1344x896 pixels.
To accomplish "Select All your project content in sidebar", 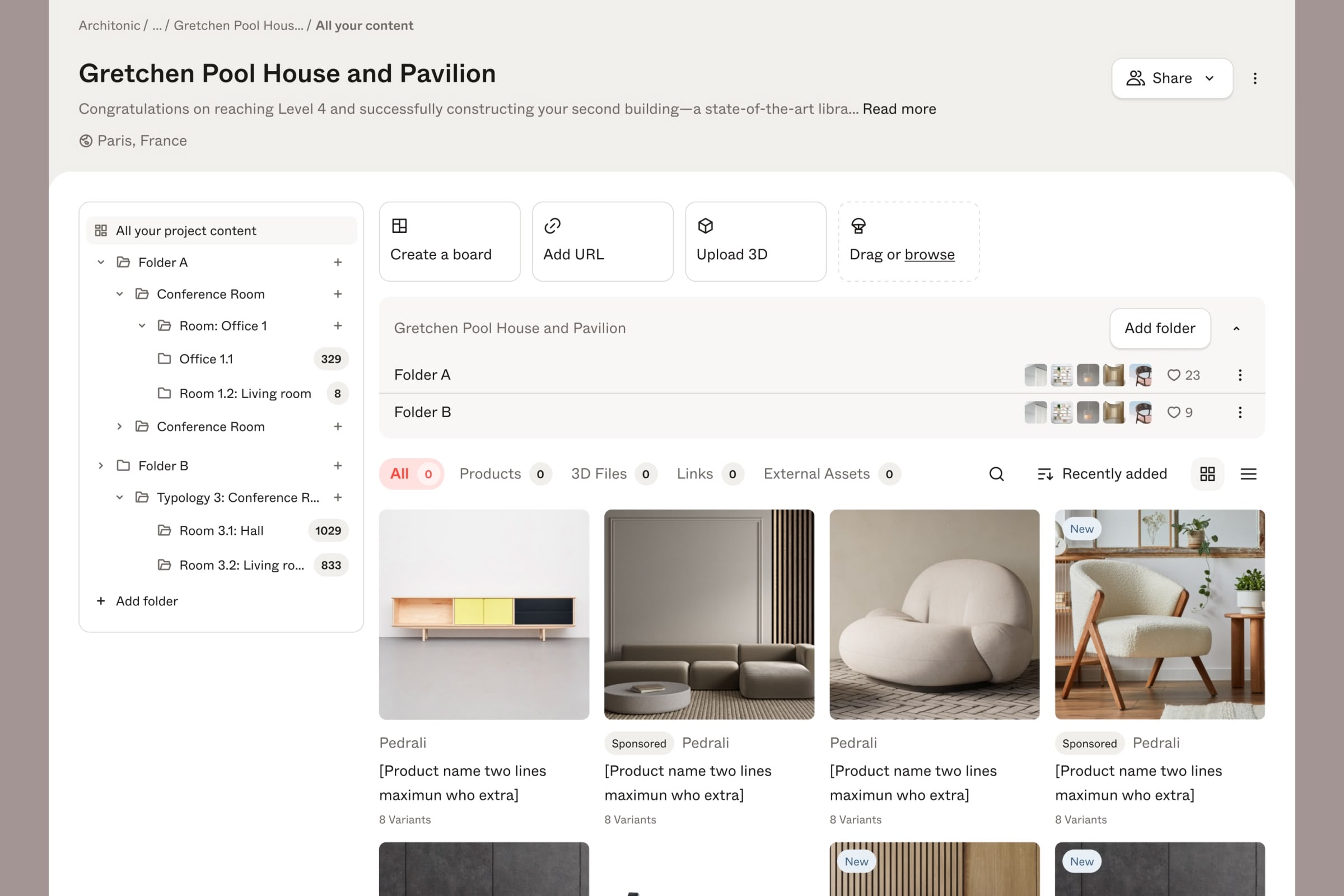I will click(186, 230).
